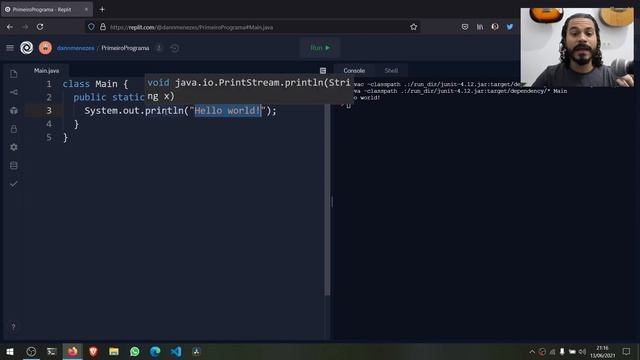This screenshot has height=360, width=640.
Task: Go back in browser
Action: point(10,27)
